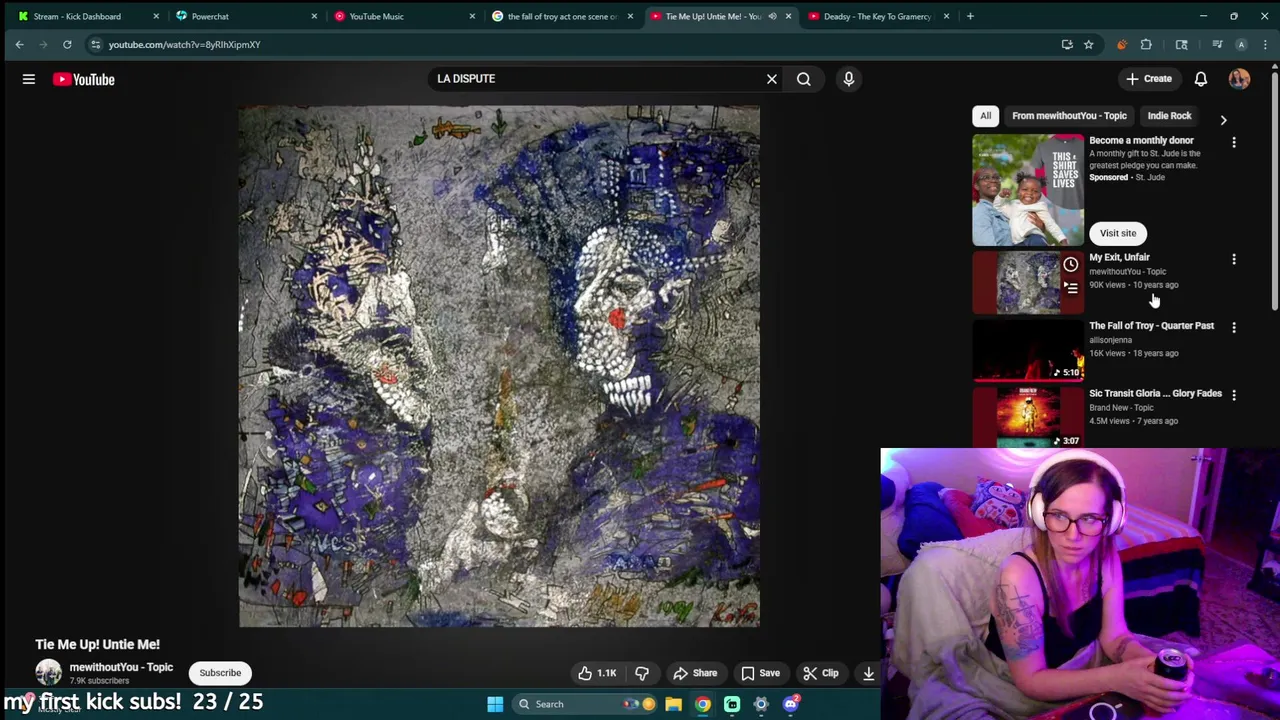Save the video to a playlist
This screenshot has height=720, width=1280.
pos(760,673)
